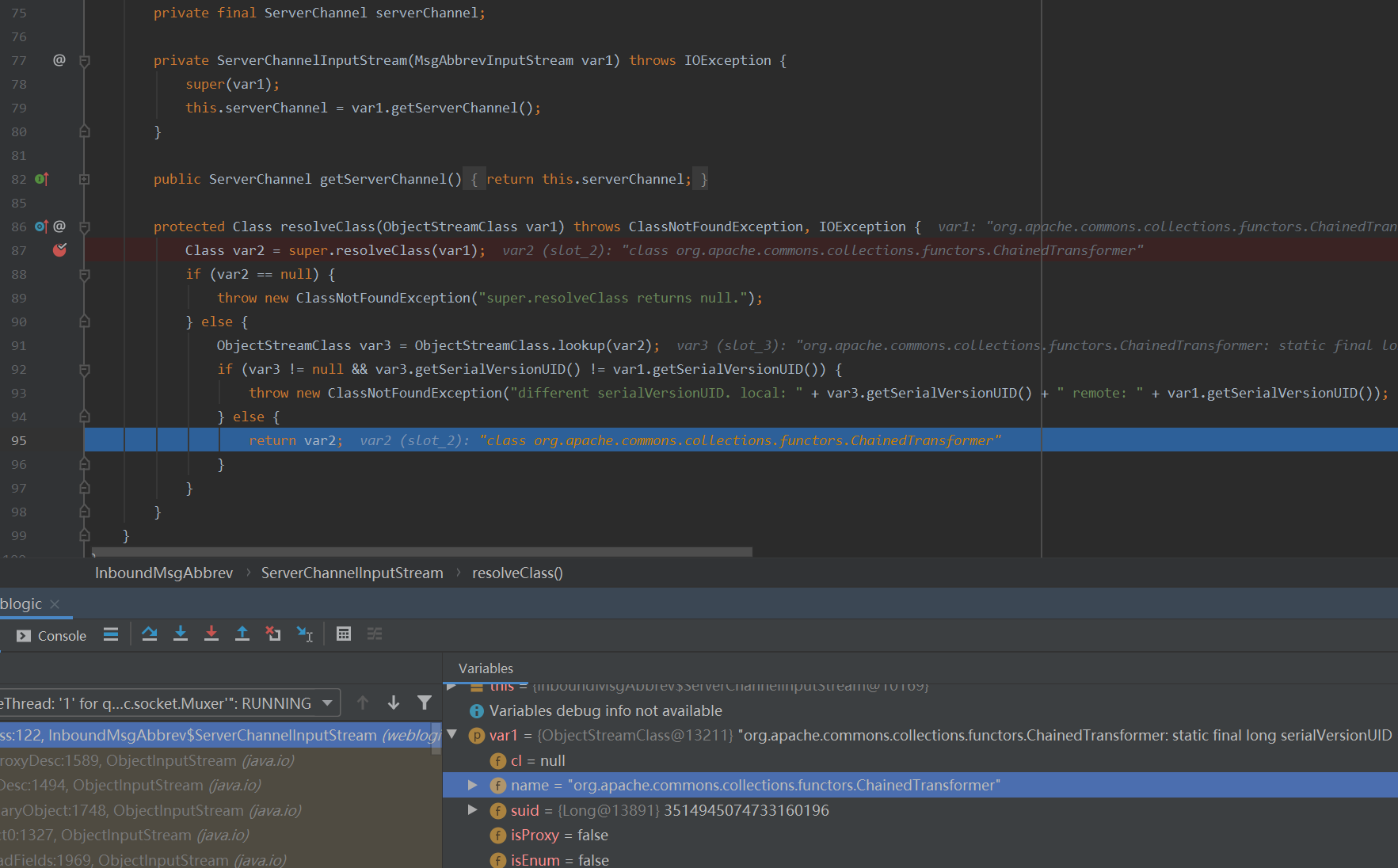1398x868 pixels.
Task: Click Variables debug info not available message
Action: (x=605, y=710)
